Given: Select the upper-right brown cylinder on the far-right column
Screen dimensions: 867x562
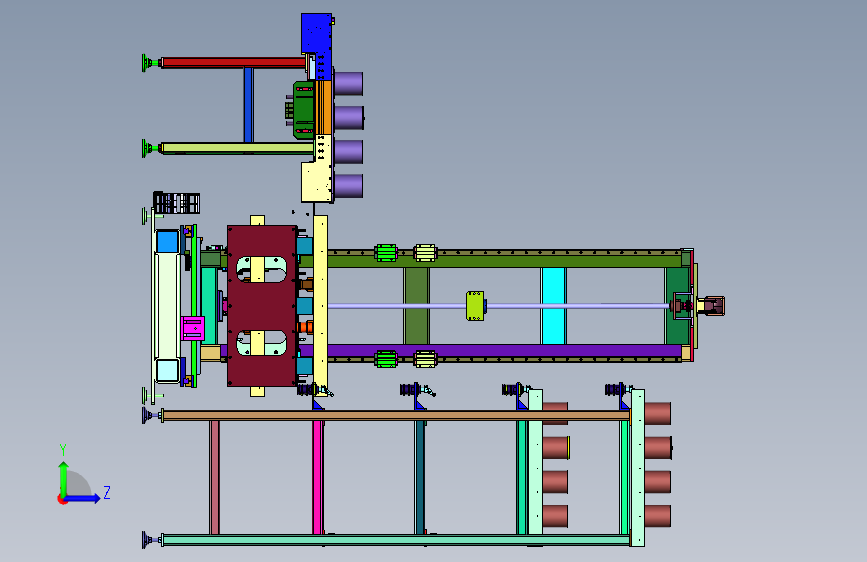Looking at the screenshot, I should tap(658, 414).
